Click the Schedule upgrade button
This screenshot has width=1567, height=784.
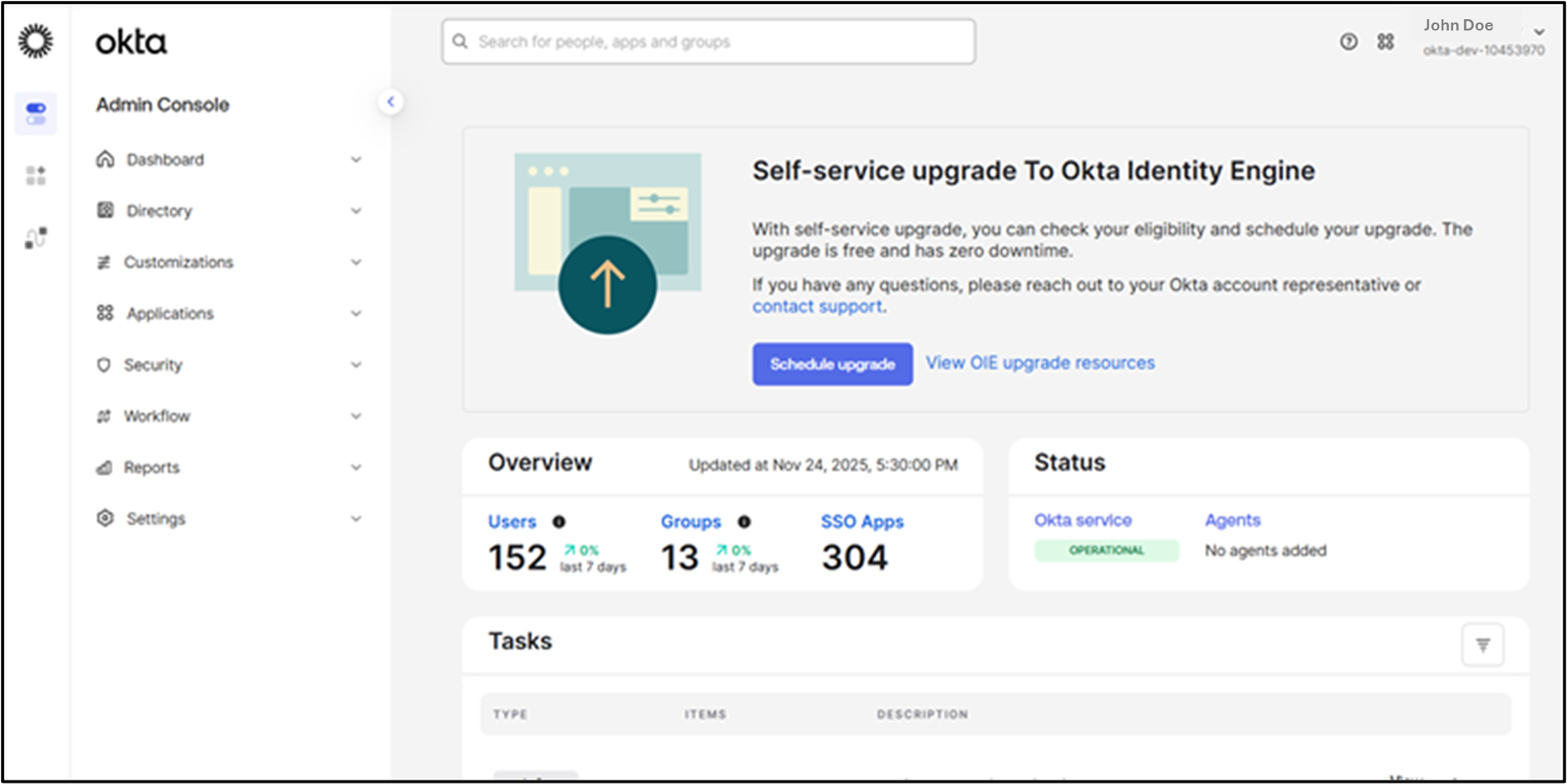[x=832, y=364]
